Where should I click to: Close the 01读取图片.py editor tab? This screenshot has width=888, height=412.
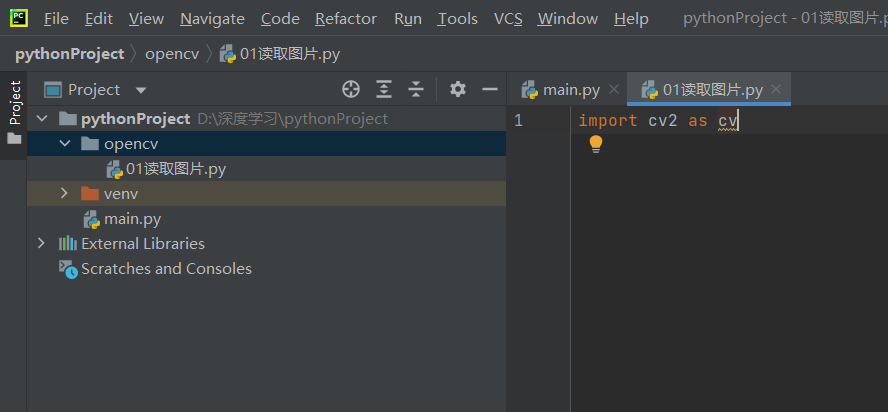pyautogui.click(x=776, y=89)
